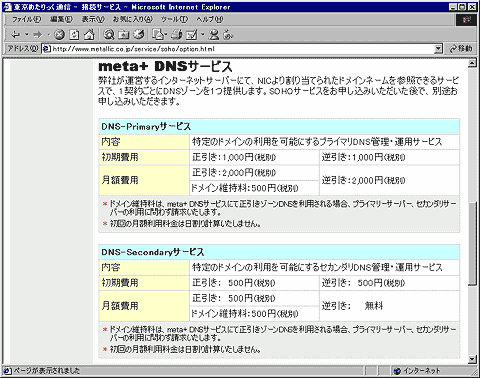Open the 編集(E) menu
This screenshot has width=480, height=378.
pos(61,19)
